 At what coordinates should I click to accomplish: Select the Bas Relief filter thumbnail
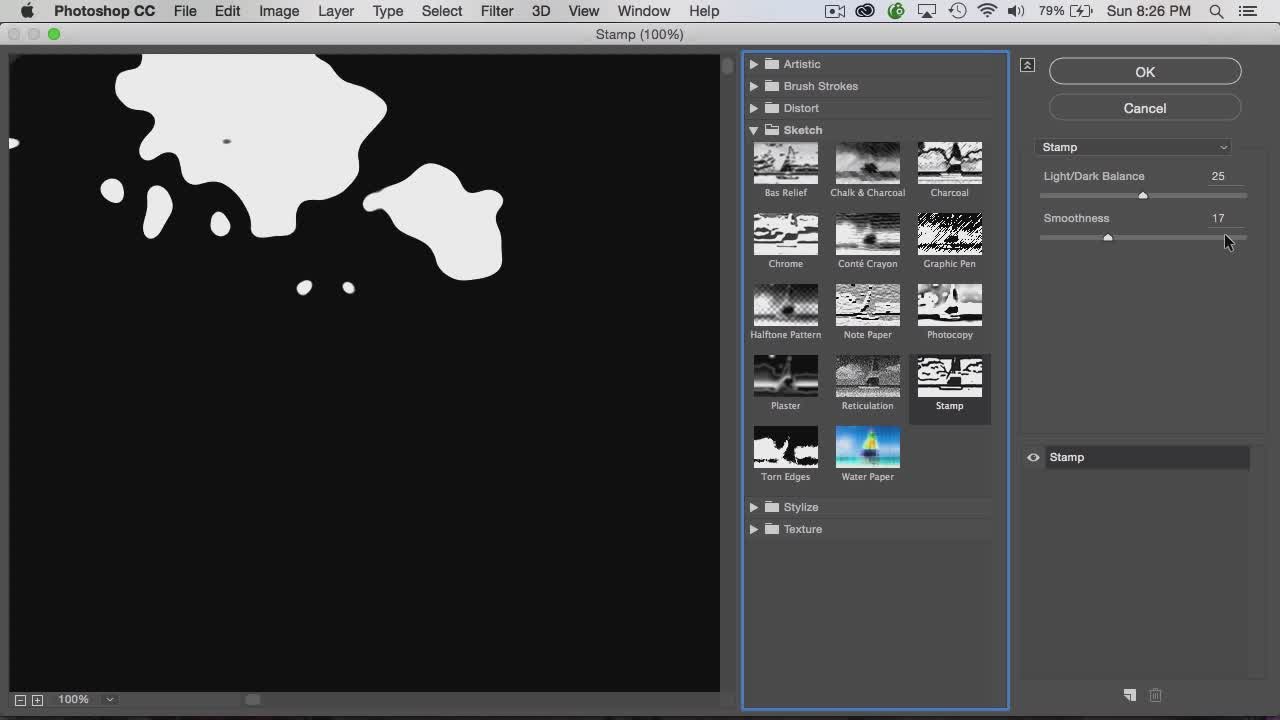(785, 163)
